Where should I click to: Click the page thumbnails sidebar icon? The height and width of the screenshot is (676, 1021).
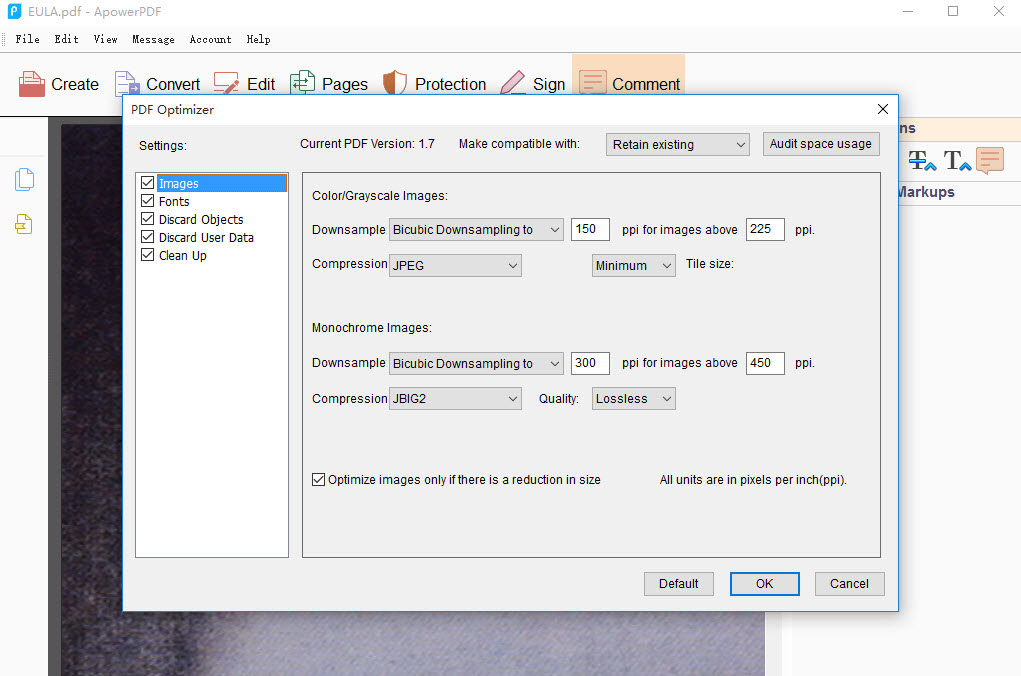point(24,179)
